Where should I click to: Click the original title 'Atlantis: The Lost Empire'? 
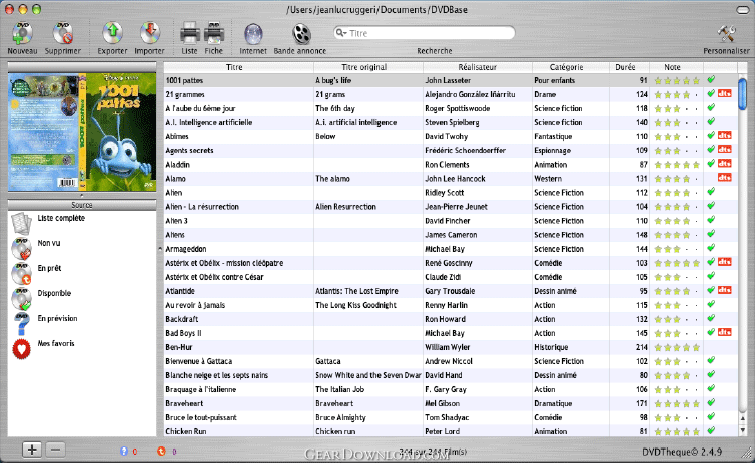[357, 291]
